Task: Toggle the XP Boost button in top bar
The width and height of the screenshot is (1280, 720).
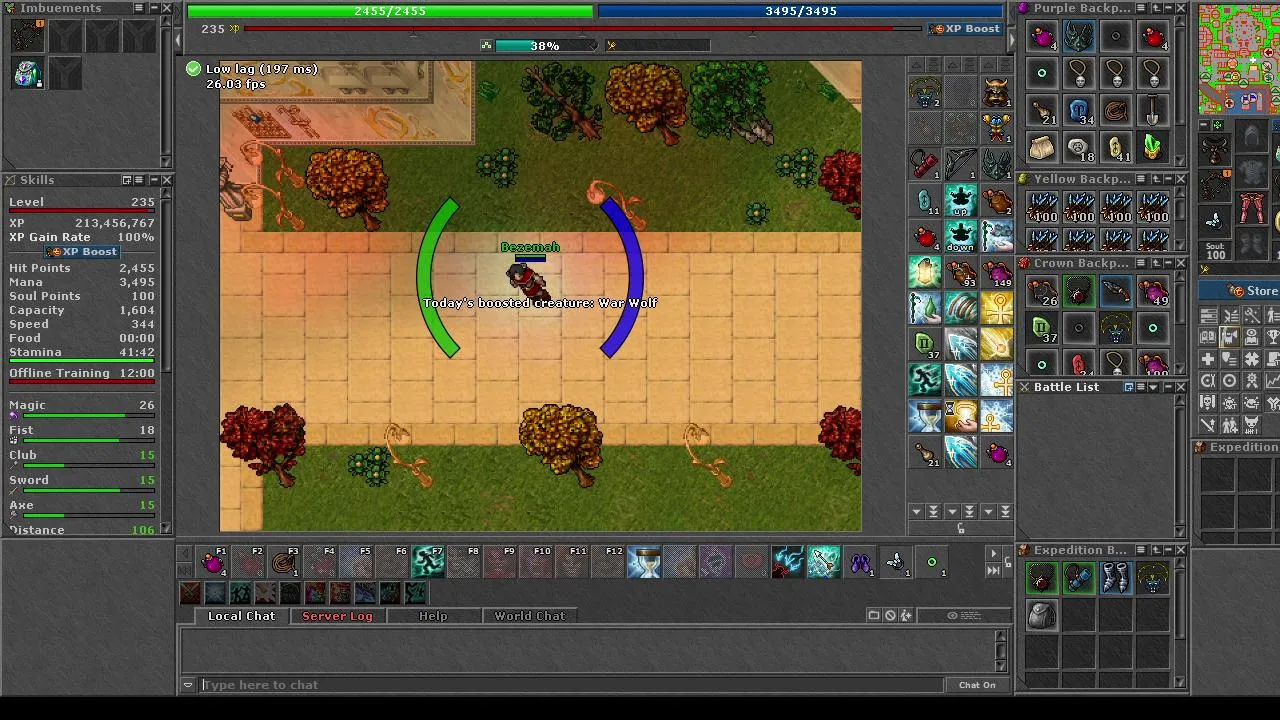Action: coord(965,29)
